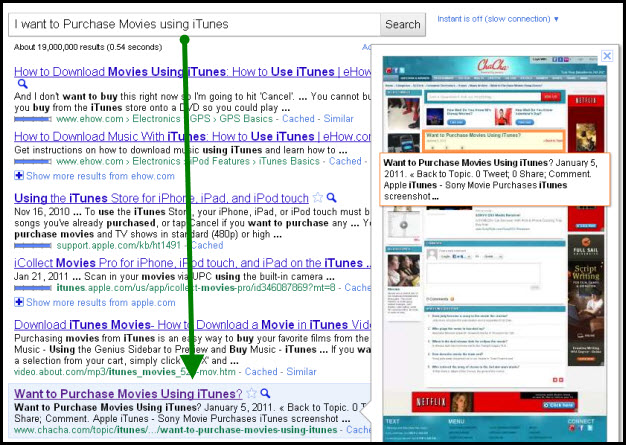
Task: Open Similar link for video.about.com result
Action: (x=301, y=372)
